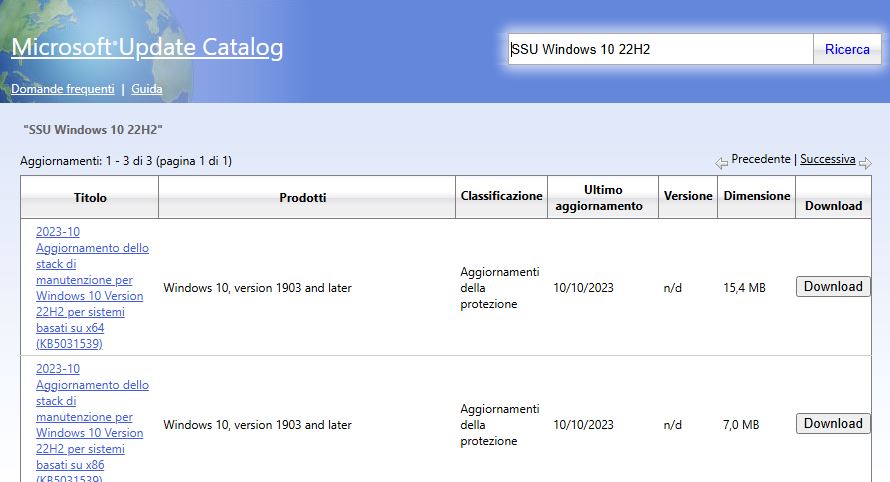Sort by Classificazione column header

pos(501,196)
